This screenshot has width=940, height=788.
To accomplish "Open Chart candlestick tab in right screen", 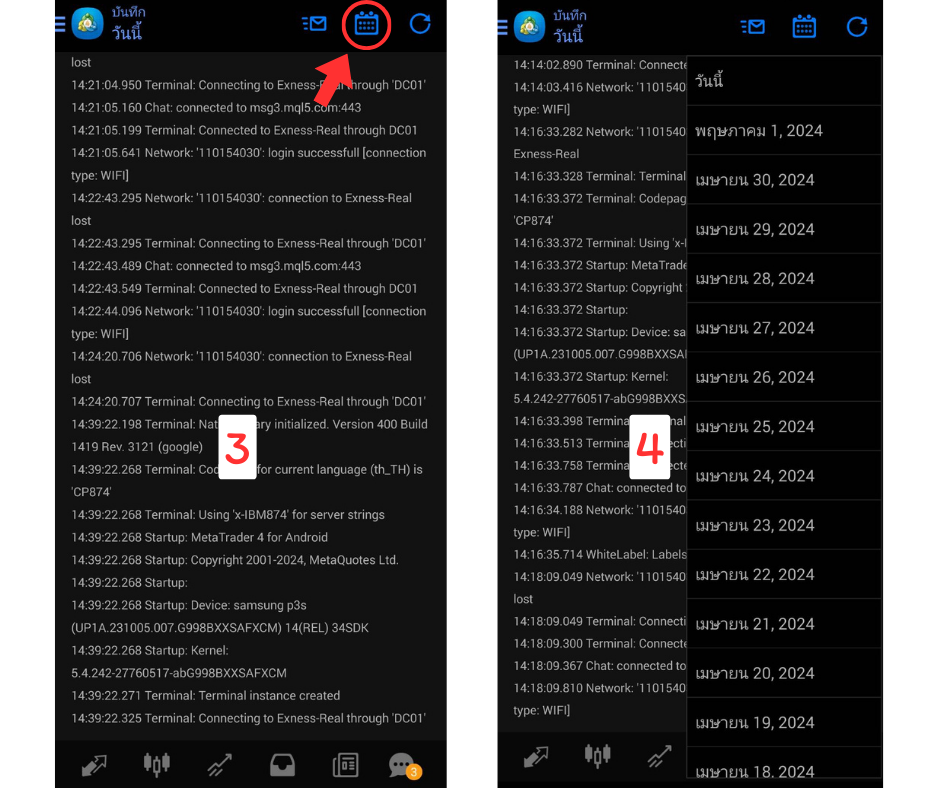I will click(598, 755).
